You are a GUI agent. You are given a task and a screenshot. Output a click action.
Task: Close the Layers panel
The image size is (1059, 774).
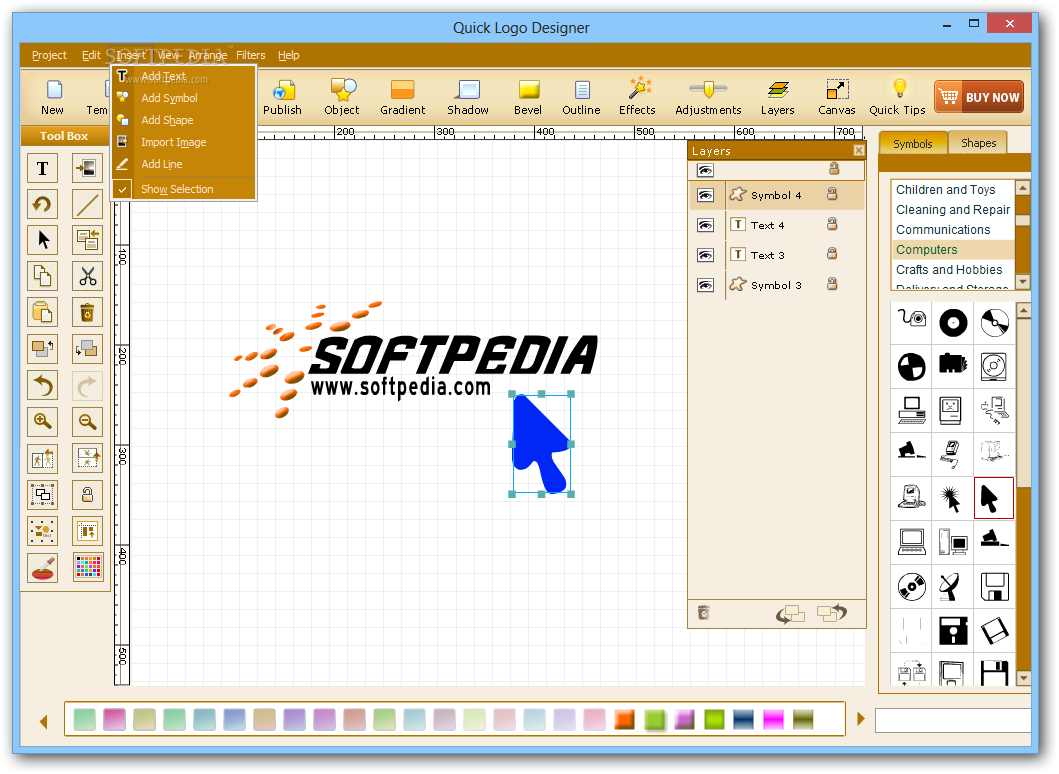pyautogui.click(x=858, y=151)
